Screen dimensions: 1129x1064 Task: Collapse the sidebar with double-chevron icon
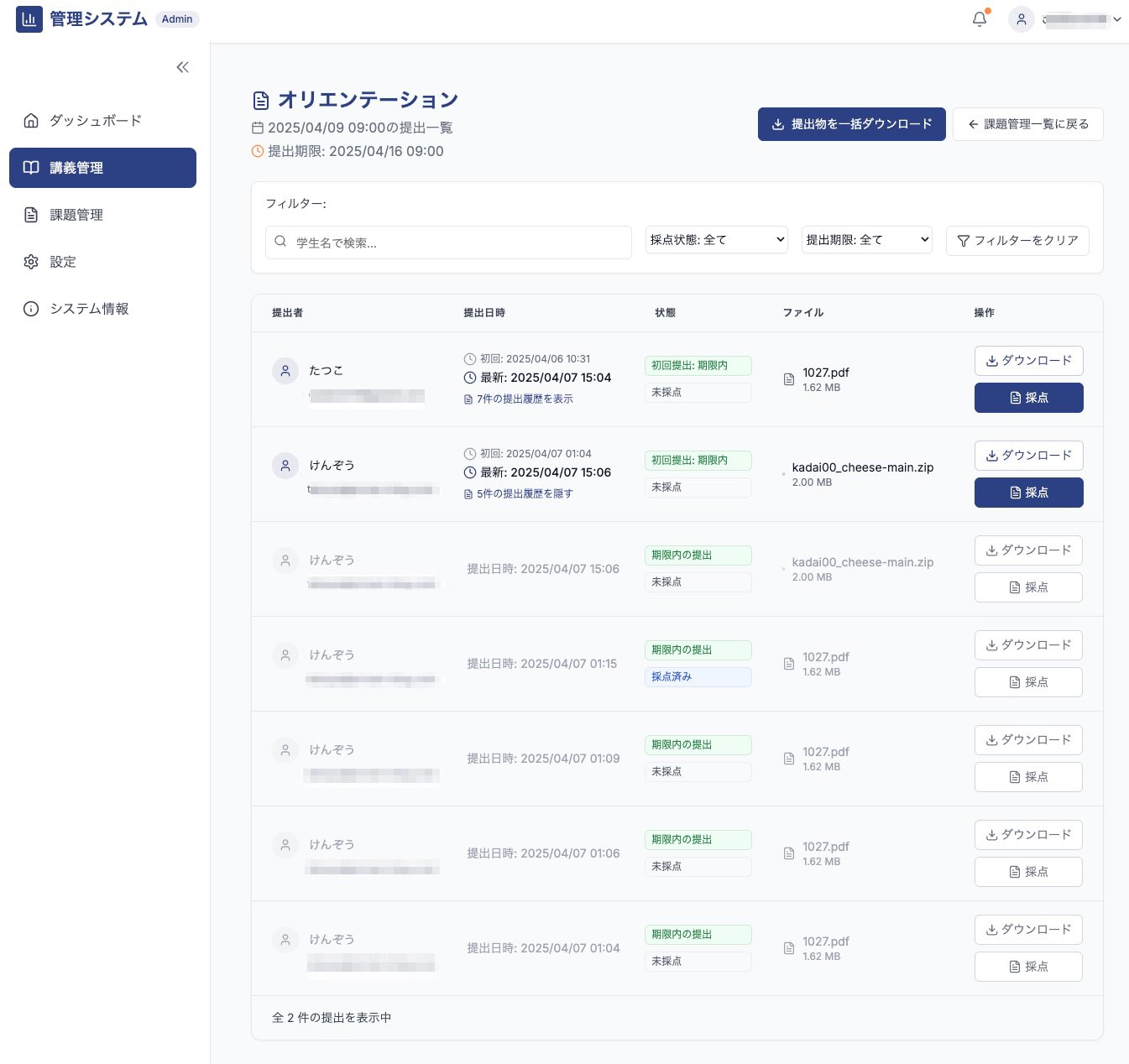pos(182,67)
